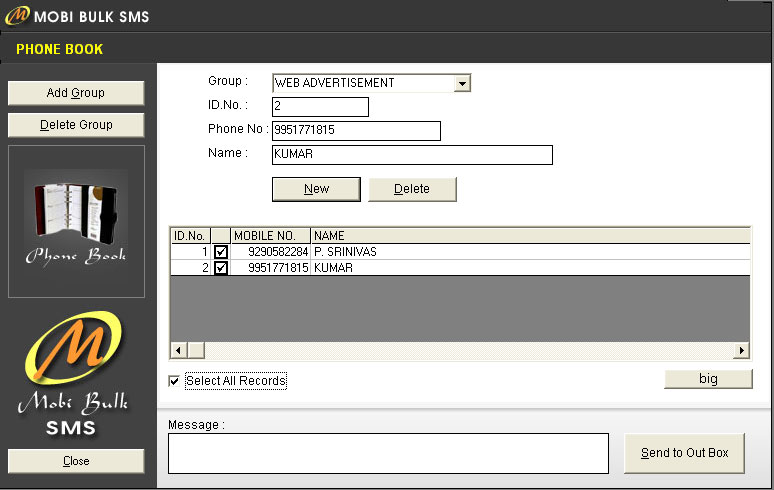Click the ID.No. column header

(191, 235)
